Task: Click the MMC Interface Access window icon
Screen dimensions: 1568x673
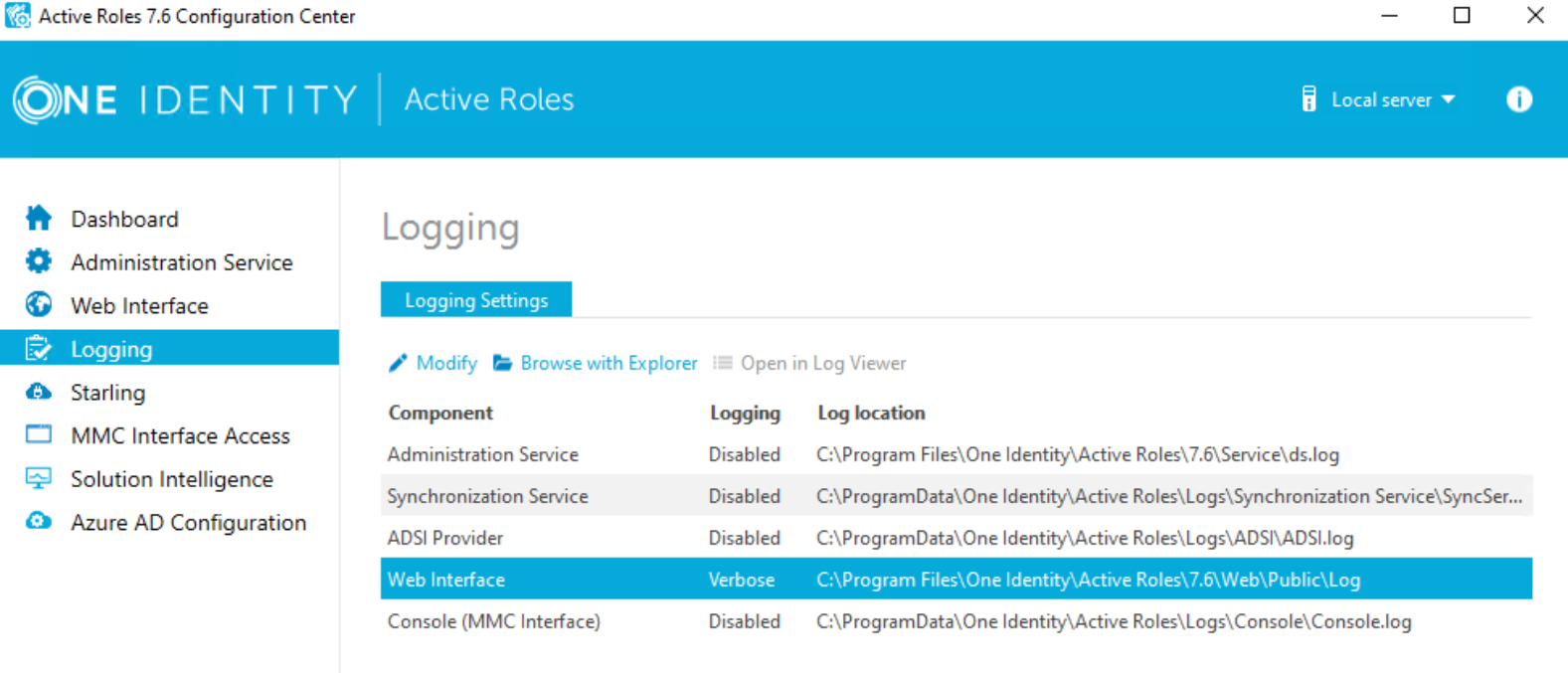Action: pyautogui.click(x=39, y=434)
